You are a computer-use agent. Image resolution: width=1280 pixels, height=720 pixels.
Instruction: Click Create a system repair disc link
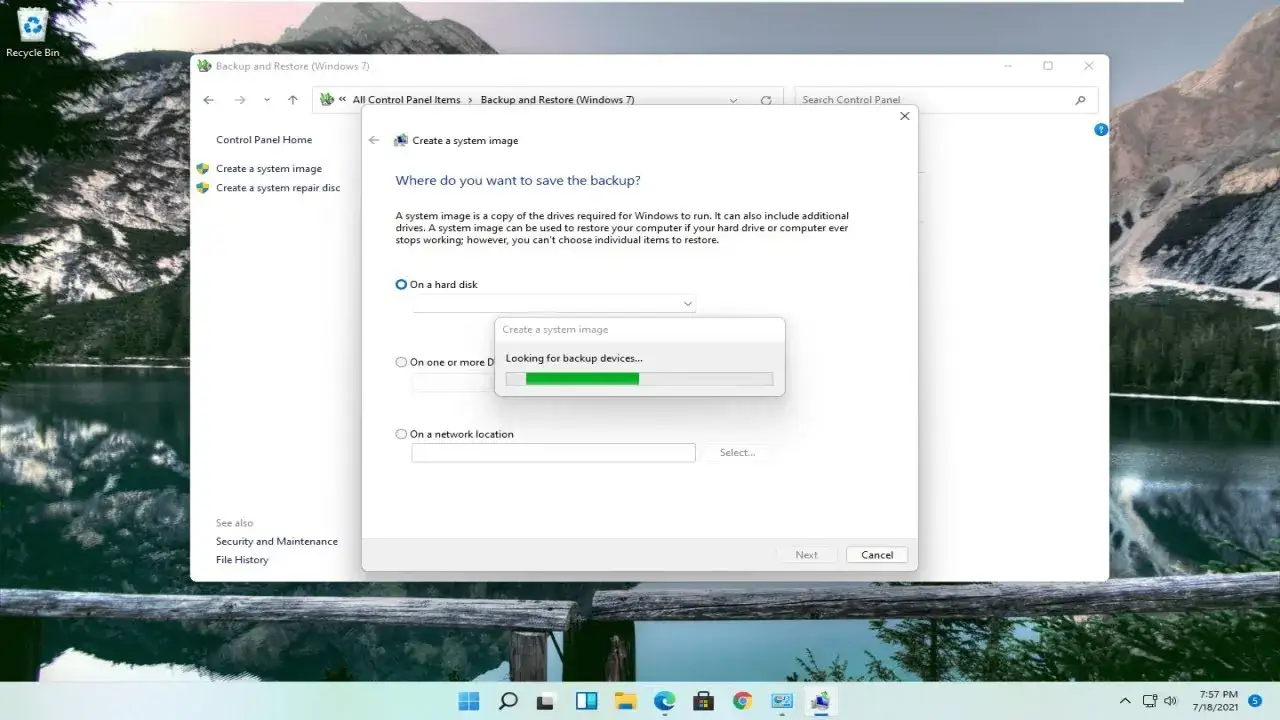pos(278,188)
